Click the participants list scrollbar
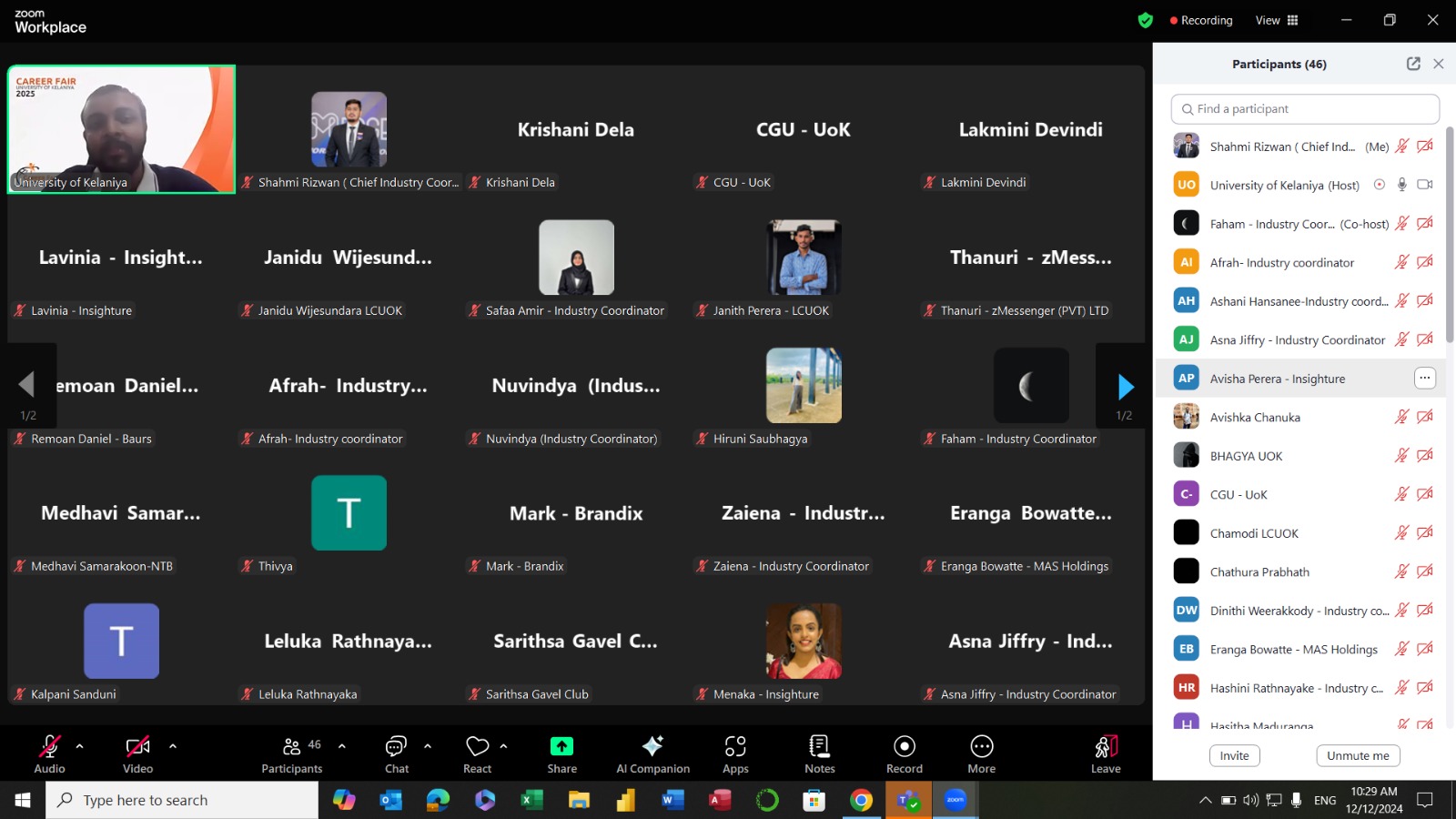1456x819 pixels. [1450, 237]
